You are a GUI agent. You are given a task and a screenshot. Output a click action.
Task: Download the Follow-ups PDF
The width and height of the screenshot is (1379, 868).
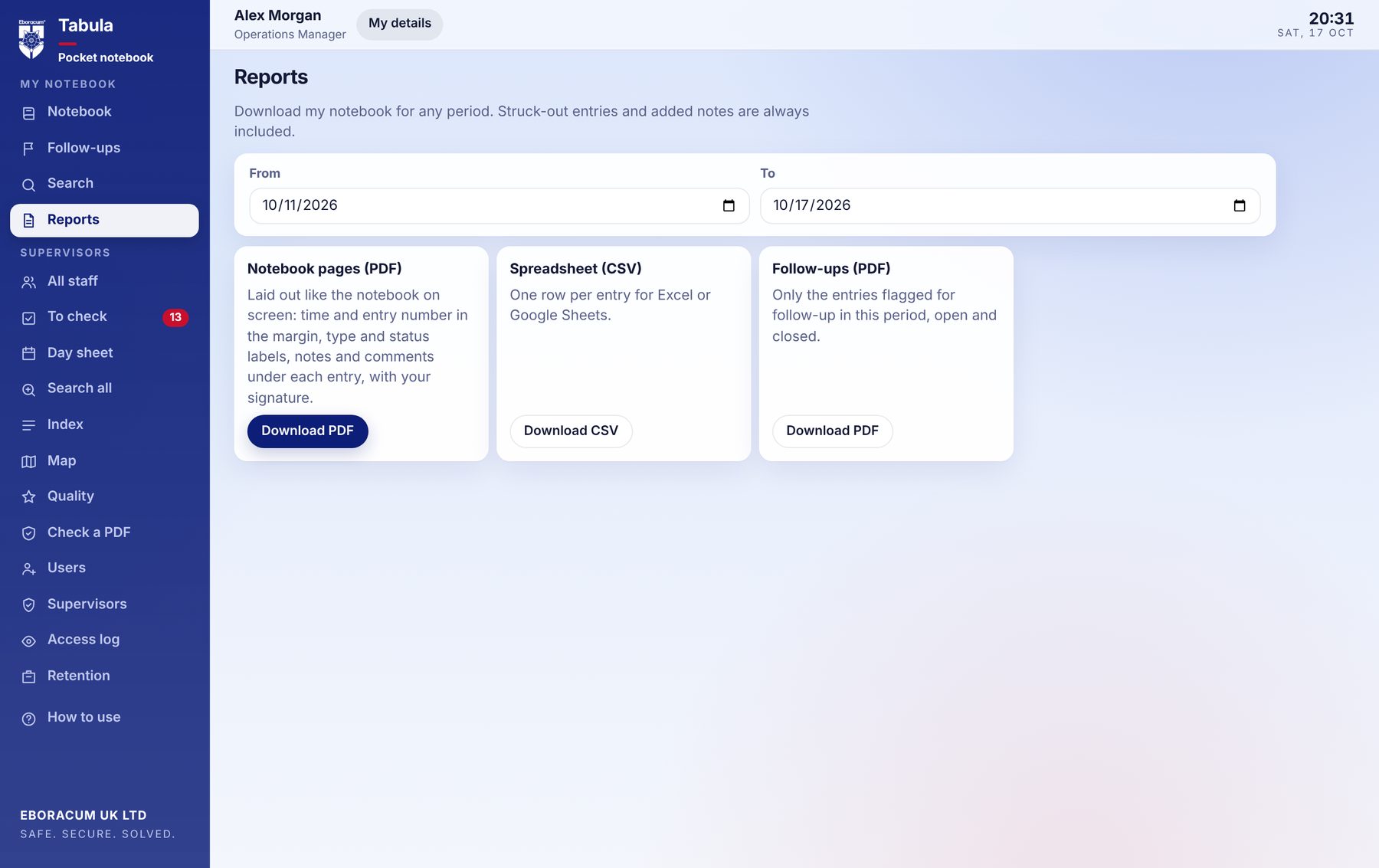(832, 431)
